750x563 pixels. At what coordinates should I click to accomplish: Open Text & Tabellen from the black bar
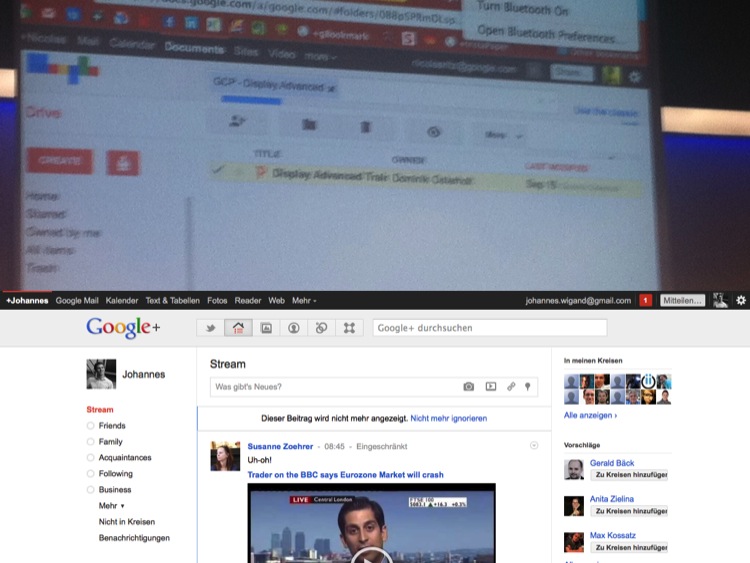pyautogui.click(x=173, y=300)
